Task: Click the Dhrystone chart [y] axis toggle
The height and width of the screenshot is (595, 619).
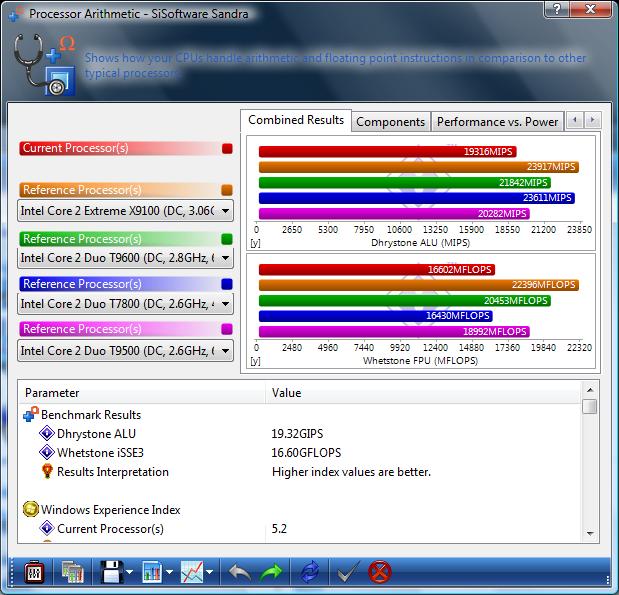Action: coord(255,243)
